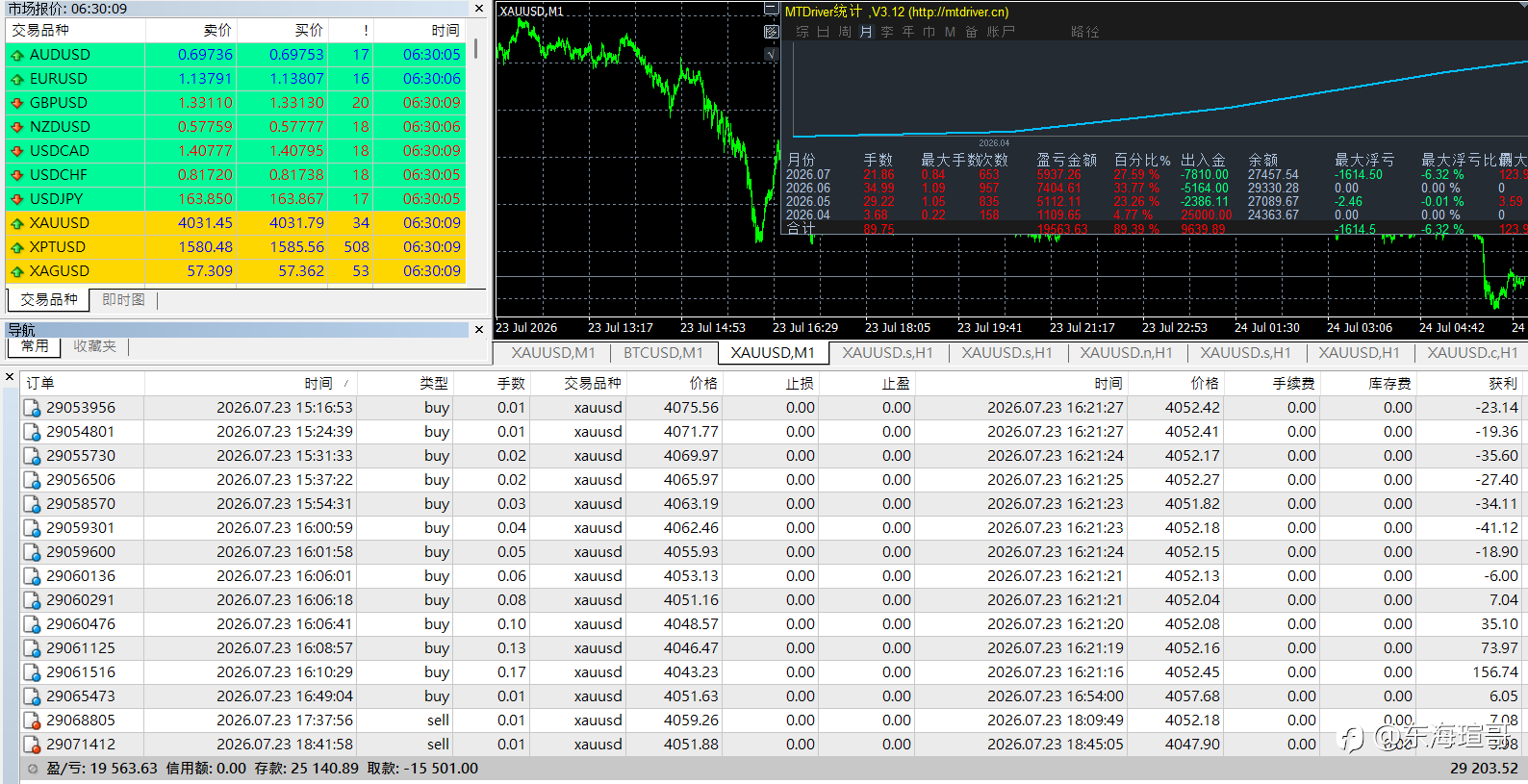Viewport: 1528px width, 784px height.
Task: Click the XAUUSD up-arrow symbol icon
Action: [x=17, y=223]
